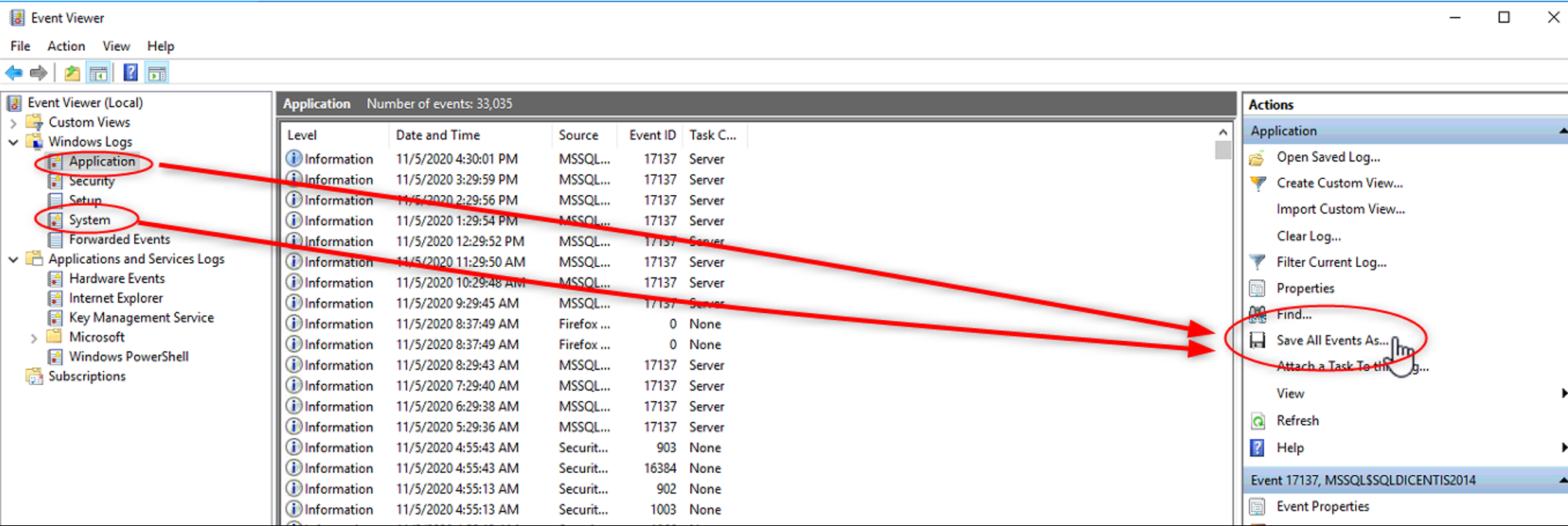This screenshot has height=526, width=1568.
Task: Select the System log in tree
Action: coord(89,220)
